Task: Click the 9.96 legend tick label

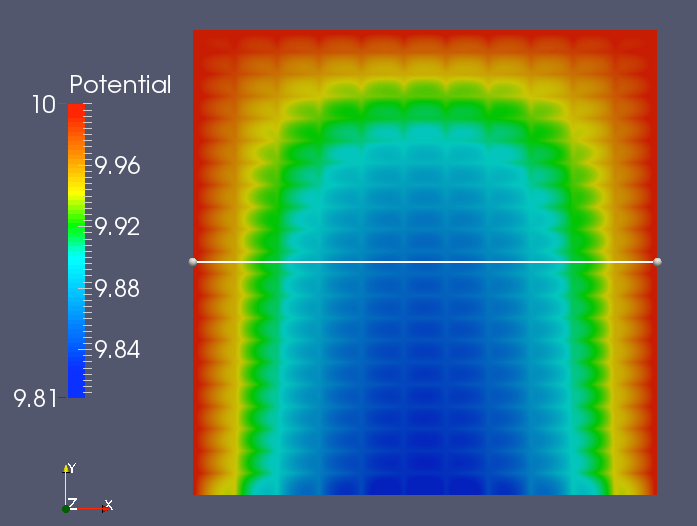Action: pyautogui.click(x=117, y=166)
